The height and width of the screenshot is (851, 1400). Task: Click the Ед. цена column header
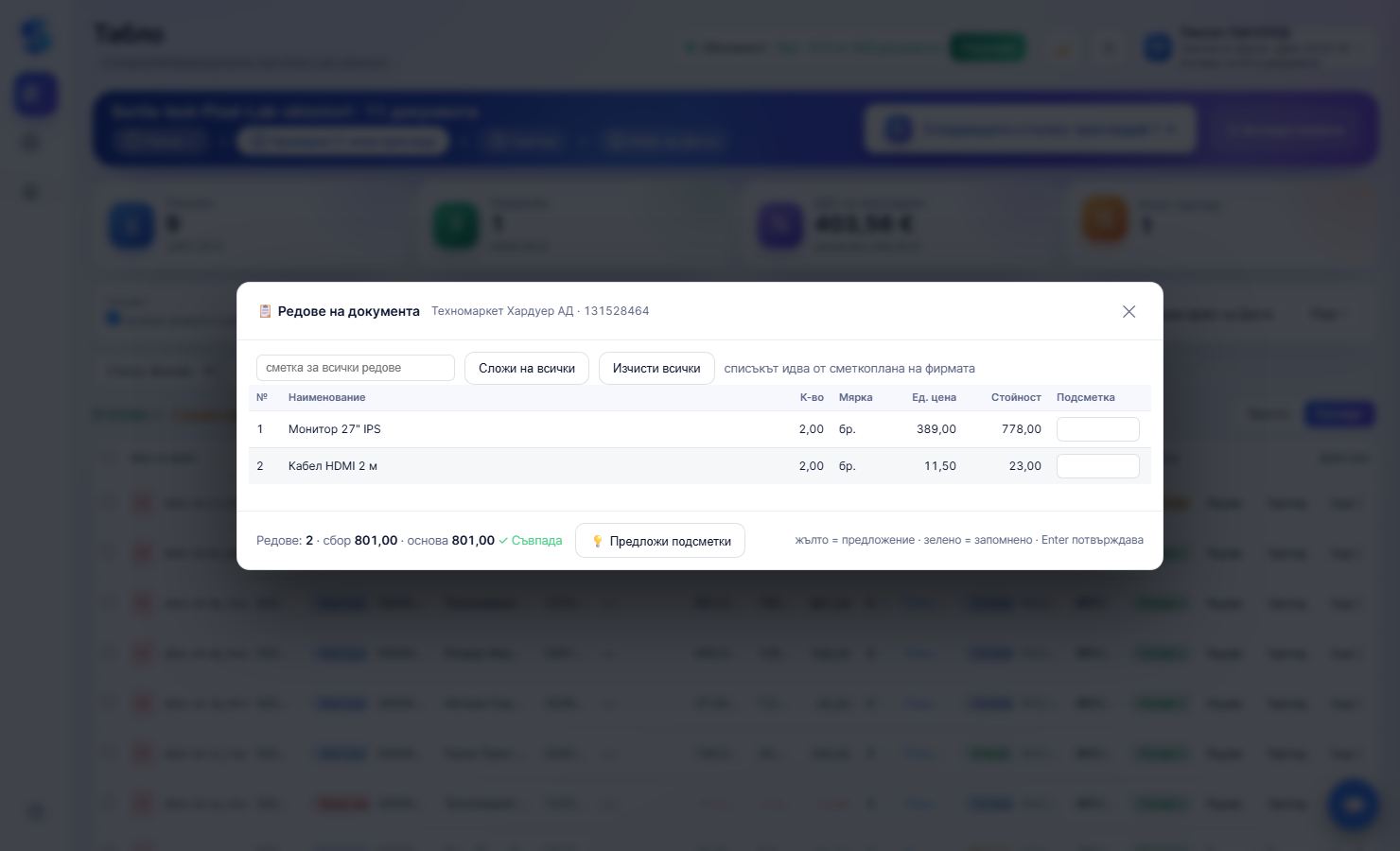934,397
